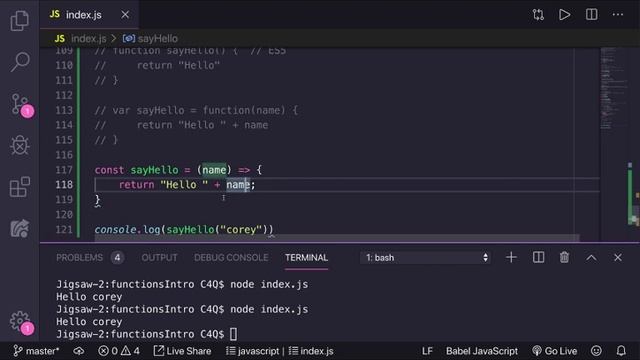
Task: Click the "corey" string on line 121
Action: coord(241,229)
